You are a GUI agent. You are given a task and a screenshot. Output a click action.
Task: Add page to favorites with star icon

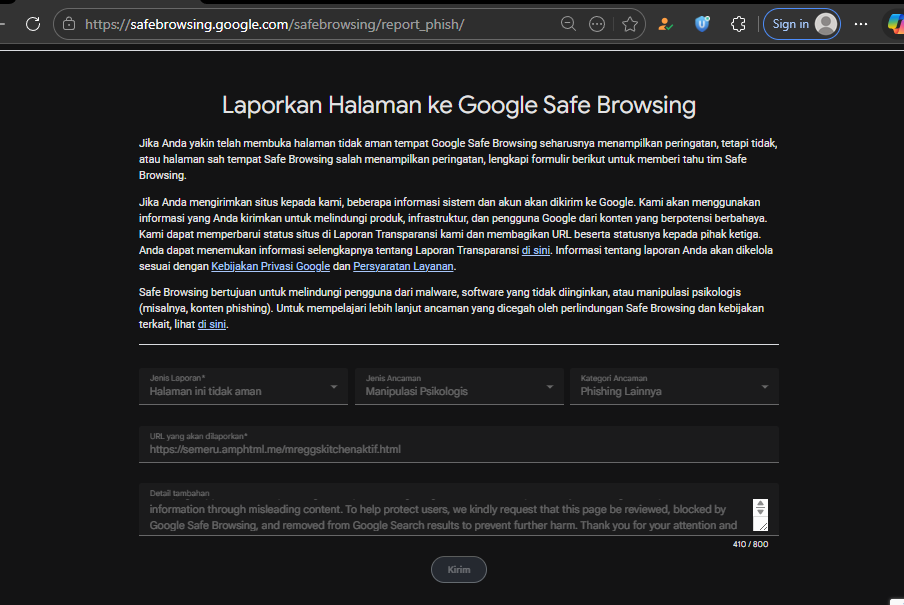[630, 24]
